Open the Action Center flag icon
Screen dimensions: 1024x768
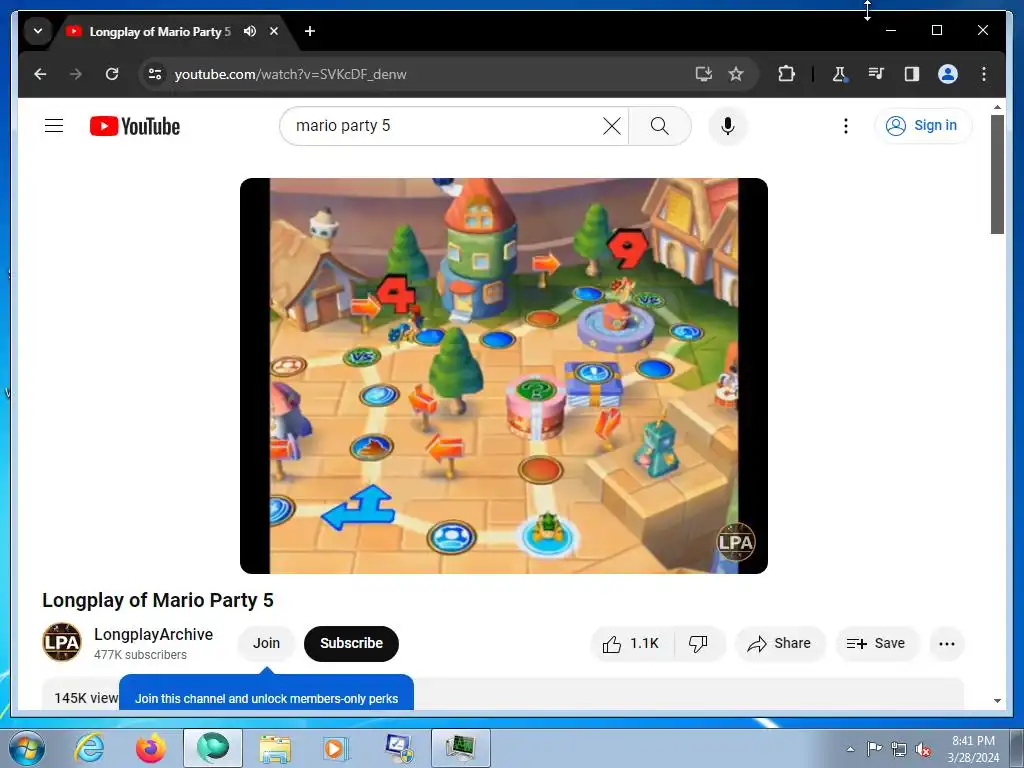(x=874, y=749)
